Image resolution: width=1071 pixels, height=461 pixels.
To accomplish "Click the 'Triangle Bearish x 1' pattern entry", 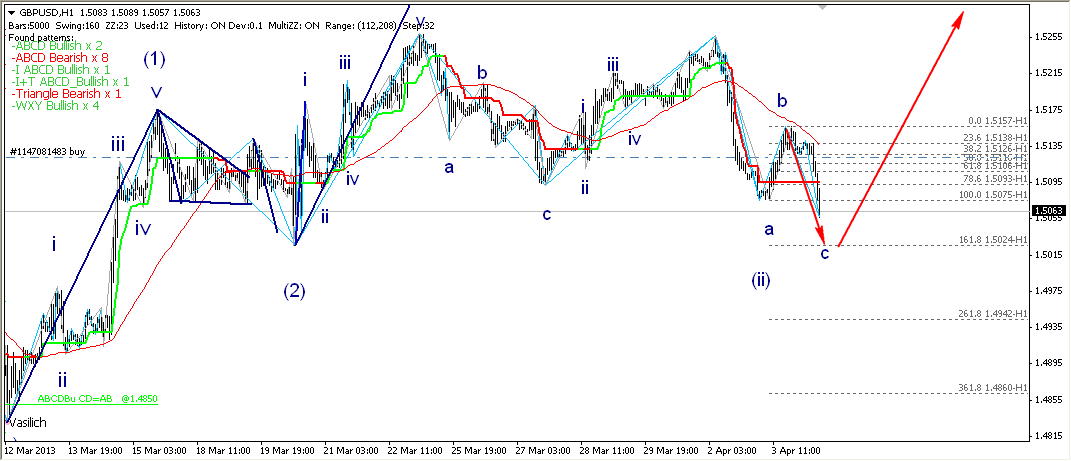I will 65,93.
